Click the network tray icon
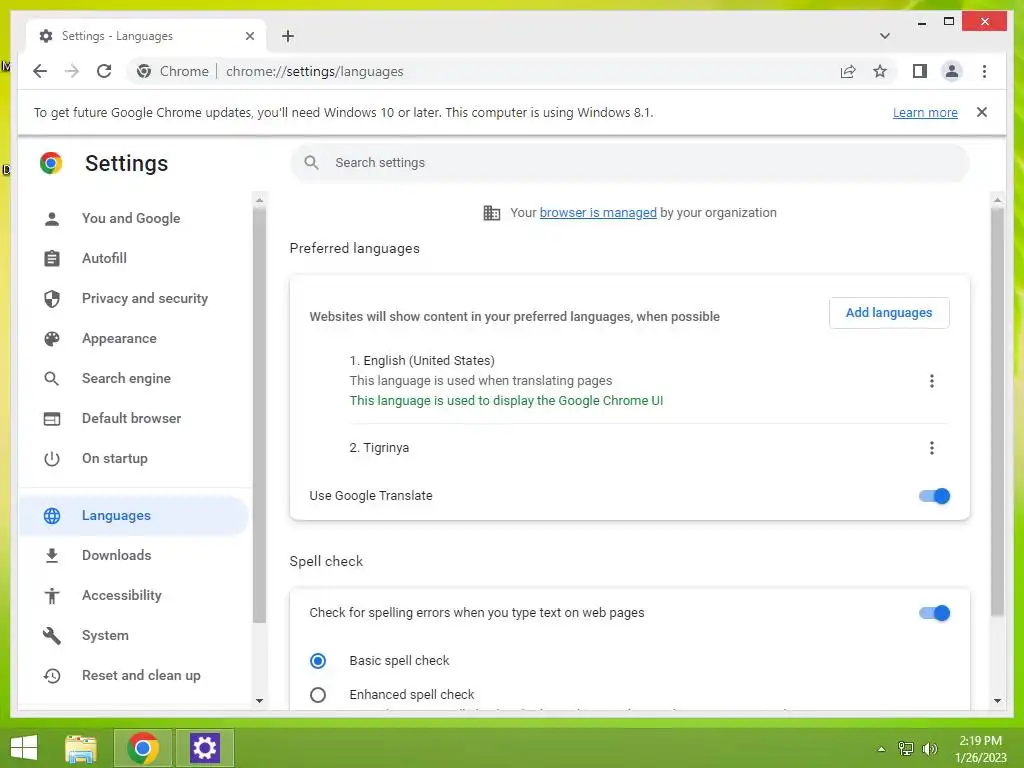The image size is (1024, 768). pyautogui.click(x=906, y=749)
